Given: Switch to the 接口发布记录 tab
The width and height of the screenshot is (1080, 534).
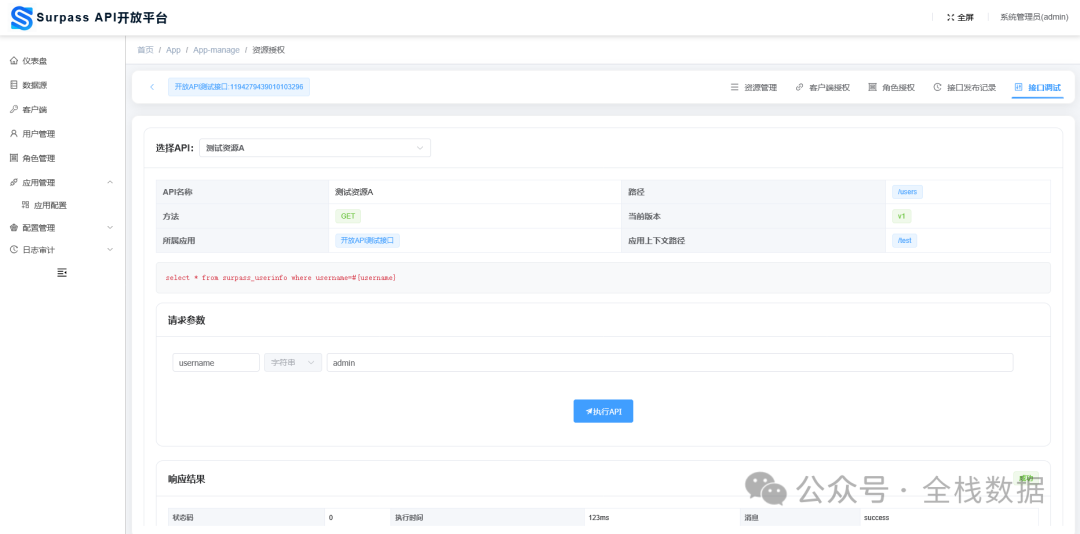Looking at the screenshot, I should coord(964,88).
